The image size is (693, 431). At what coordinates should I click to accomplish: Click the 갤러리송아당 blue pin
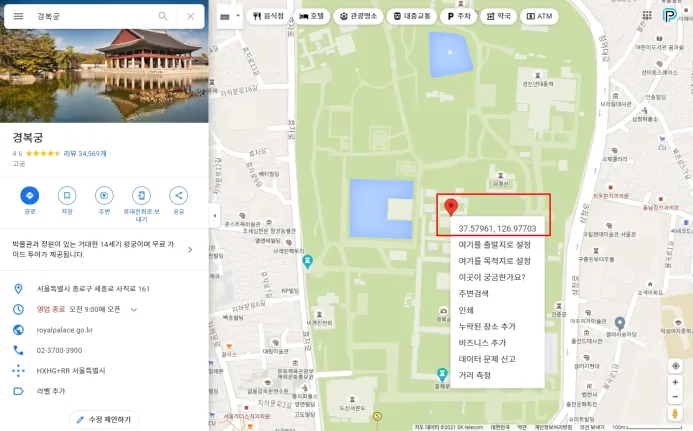(620, 324)
